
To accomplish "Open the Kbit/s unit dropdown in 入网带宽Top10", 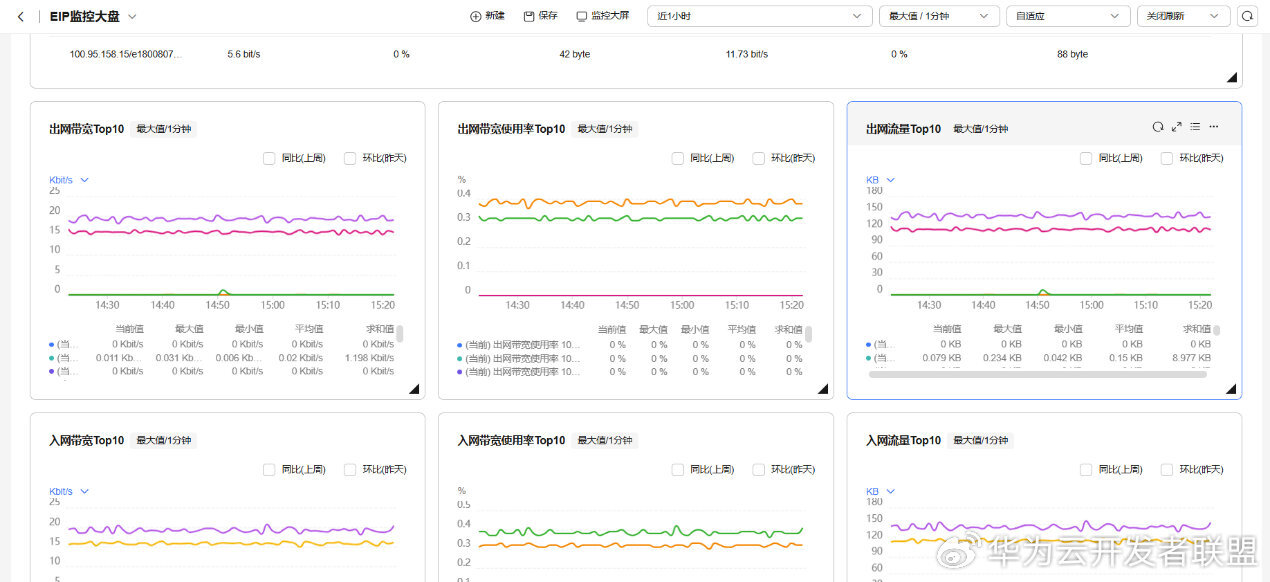I will (69, 491).
